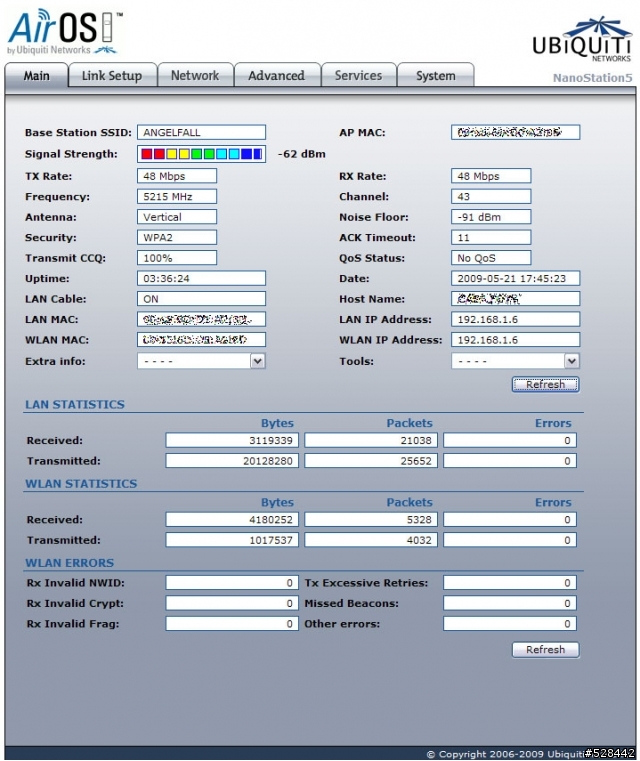The width and height of the screenshot is (640, 761).
Task: Click the Date field 2009-05-21 17:45:23
Action: click(x=515, y=279)
